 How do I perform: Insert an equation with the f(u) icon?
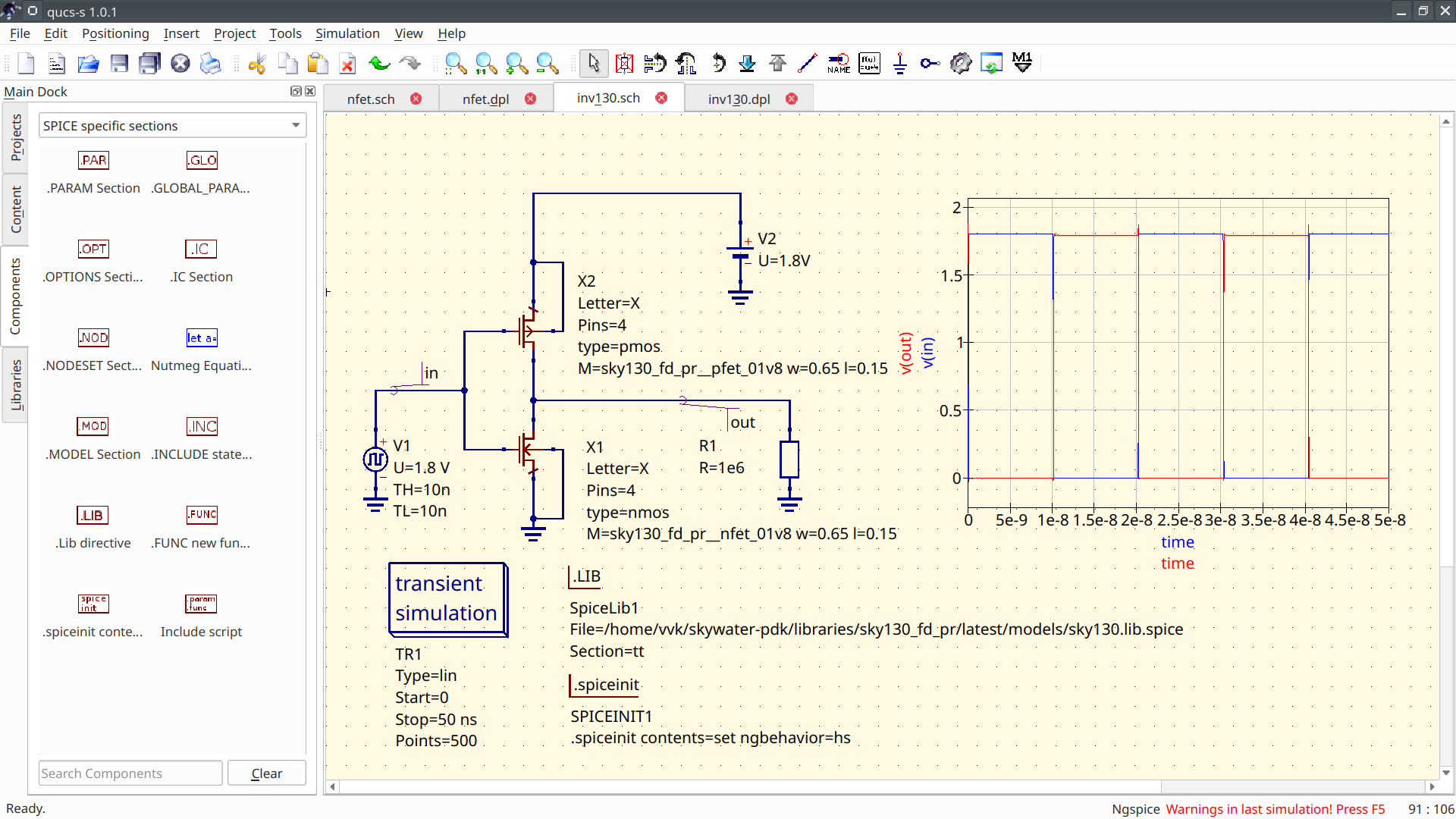tap(869, 64)
